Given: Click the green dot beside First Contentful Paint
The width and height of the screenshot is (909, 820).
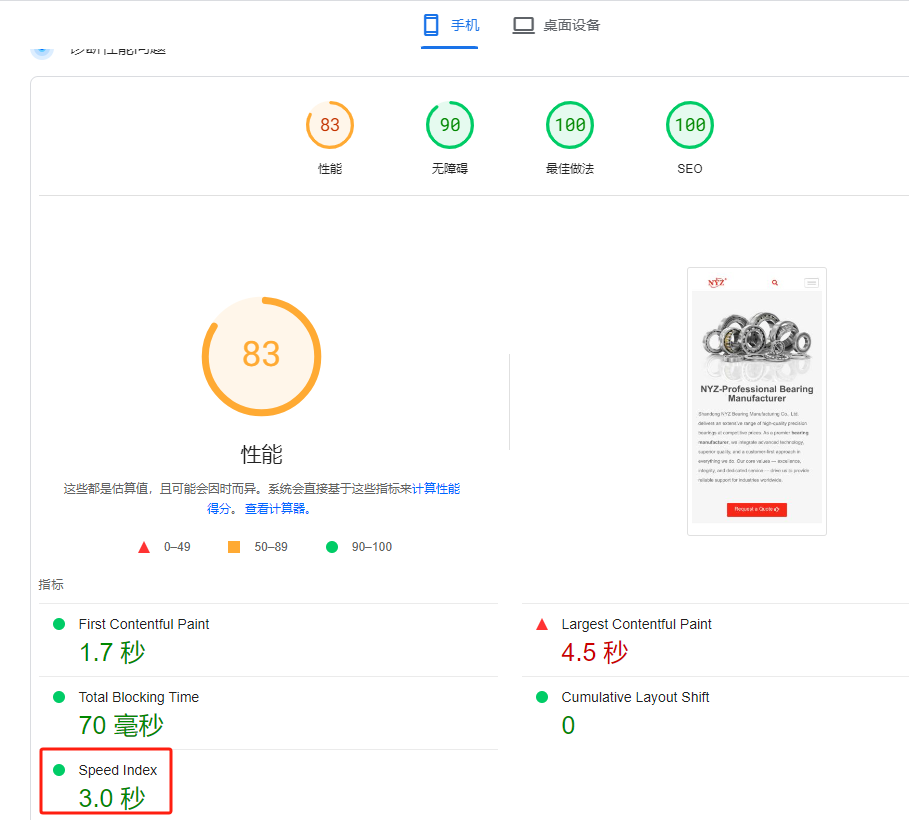Looking at the screenshot, I should pyautogui.click(x=59, y=624).
